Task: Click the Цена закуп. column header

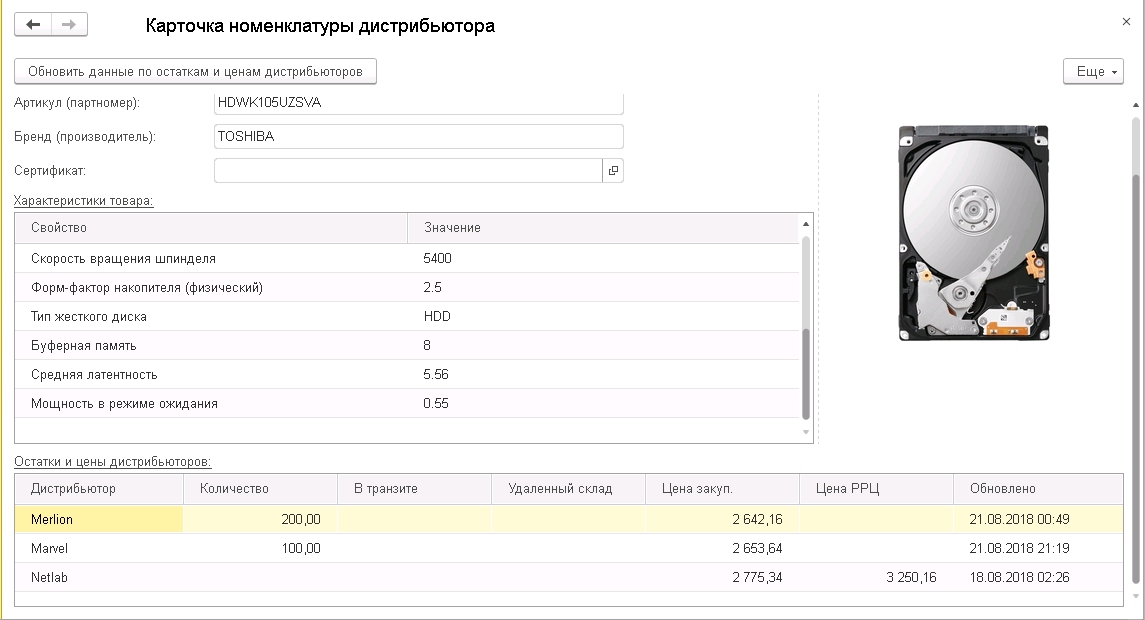Action: pyautogui.click(x=722, y=489)
